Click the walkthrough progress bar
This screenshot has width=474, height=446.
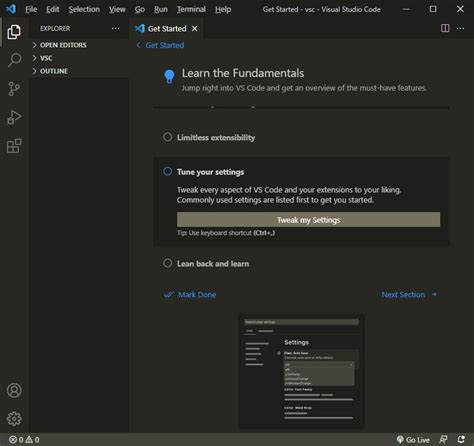301,107
